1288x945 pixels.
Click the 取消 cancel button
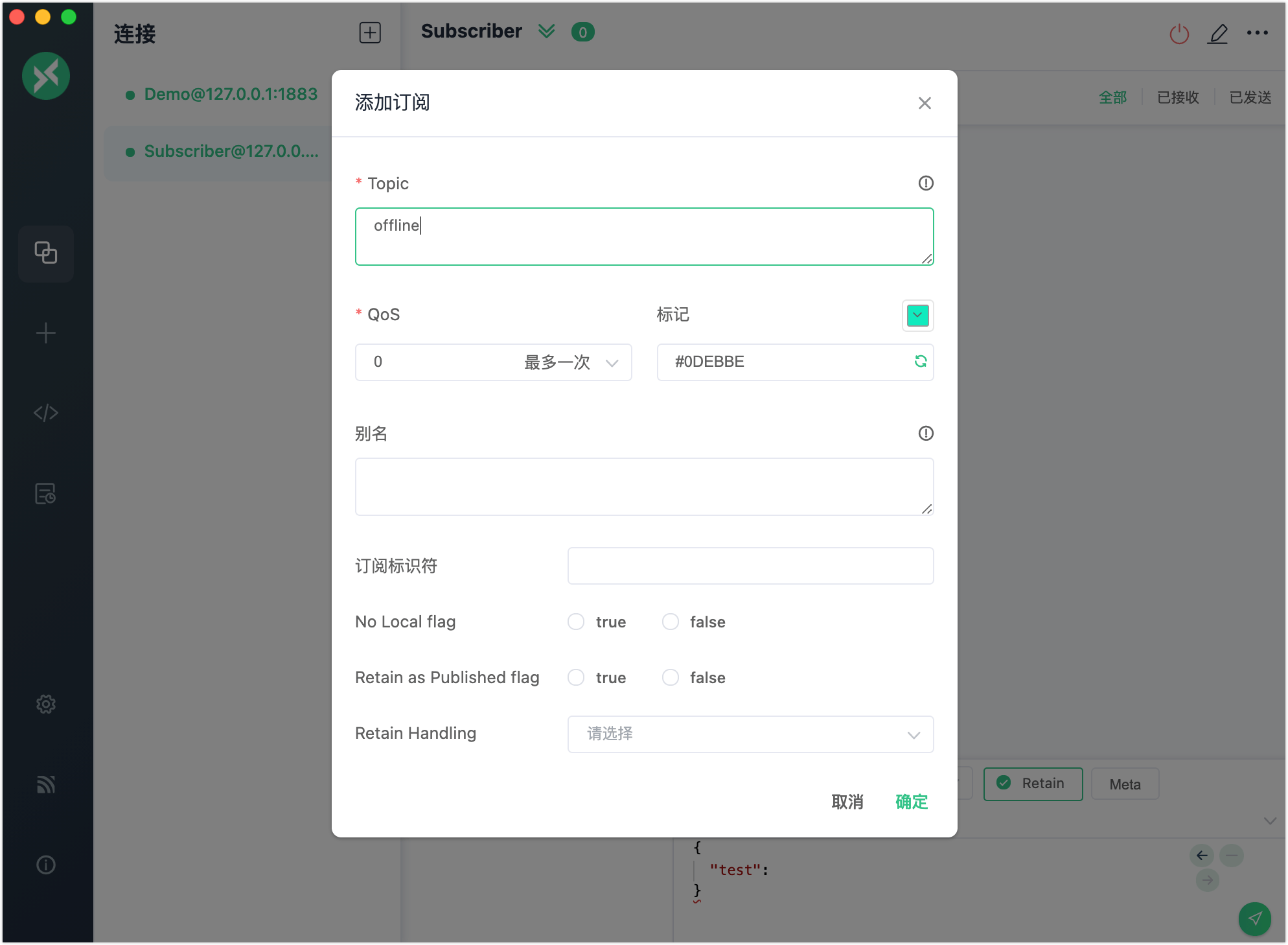tap(847, 802)
